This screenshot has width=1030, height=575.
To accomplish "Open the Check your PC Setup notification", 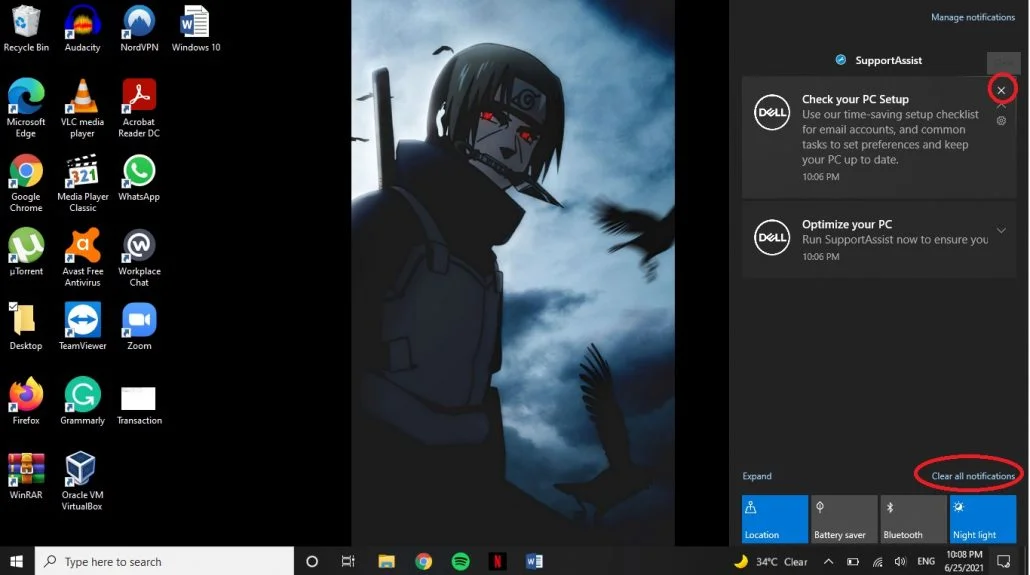I will (x=879, y=137).
